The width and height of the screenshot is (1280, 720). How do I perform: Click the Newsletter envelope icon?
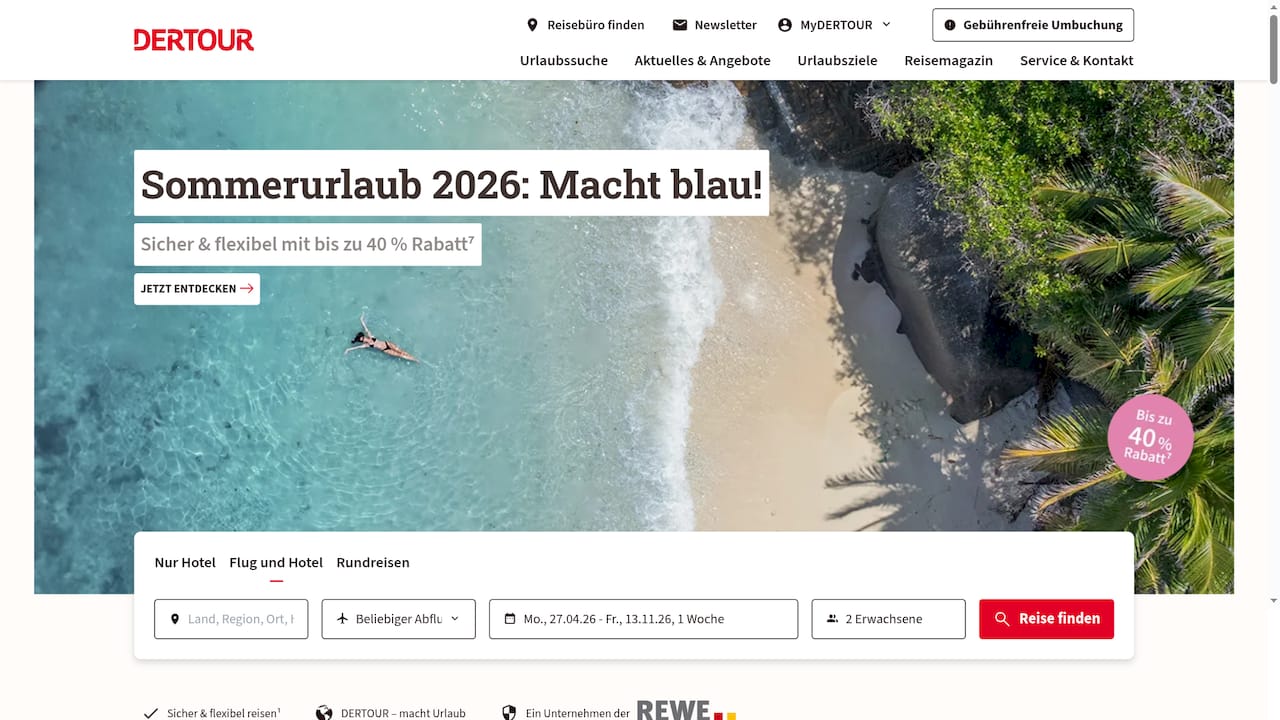click(x=680, y=25)
